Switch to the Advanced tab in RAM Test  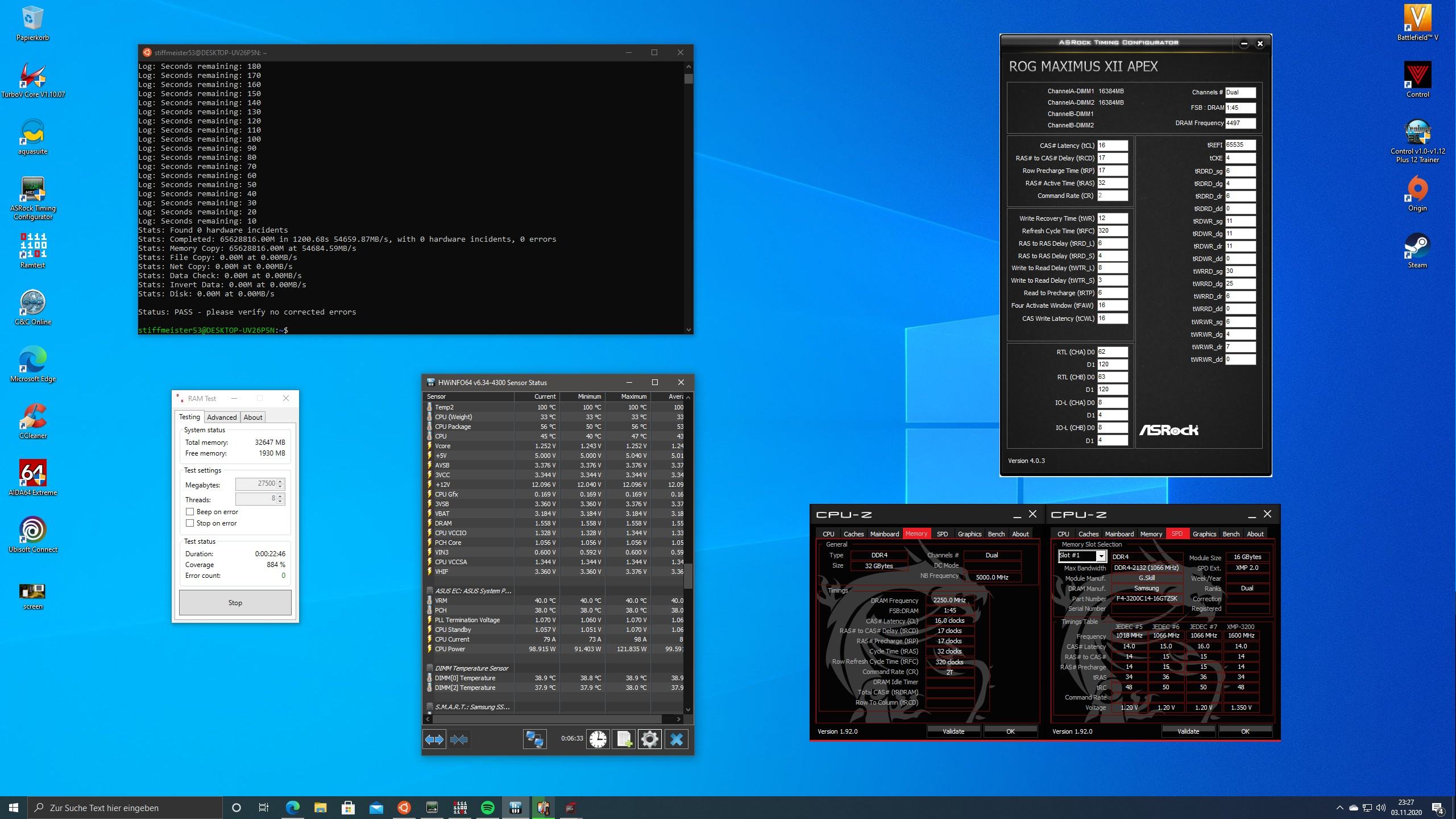[x=222, y=417]
